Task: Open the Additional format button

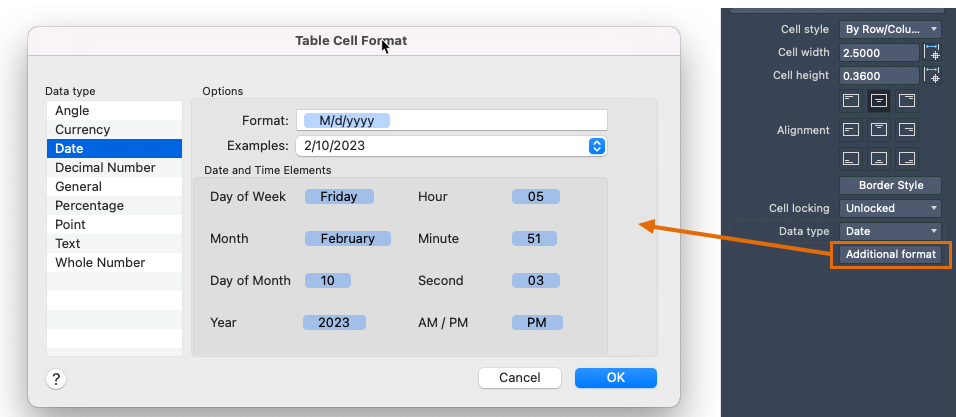Action: pos(890,254)
